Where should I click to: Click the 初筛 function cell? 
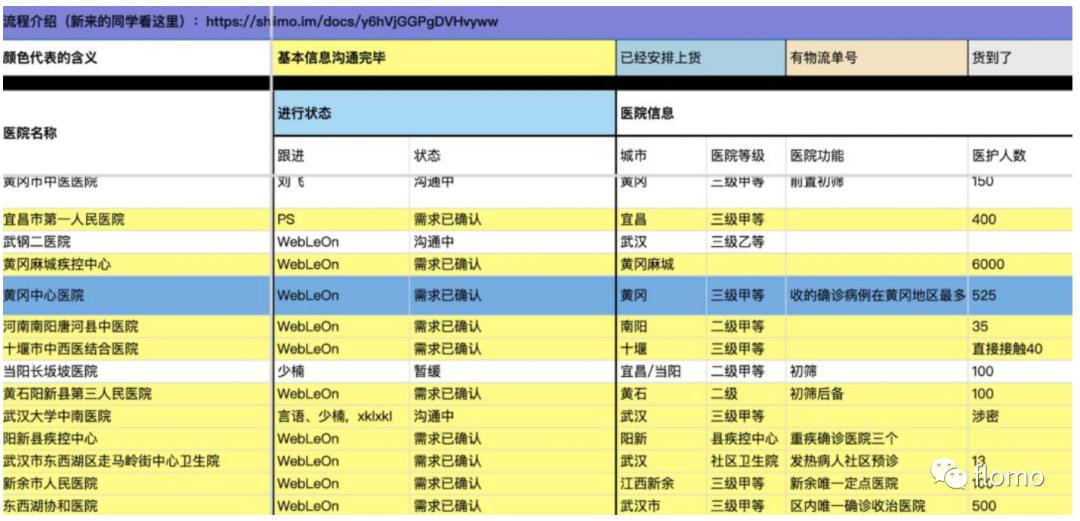(877, 371)
